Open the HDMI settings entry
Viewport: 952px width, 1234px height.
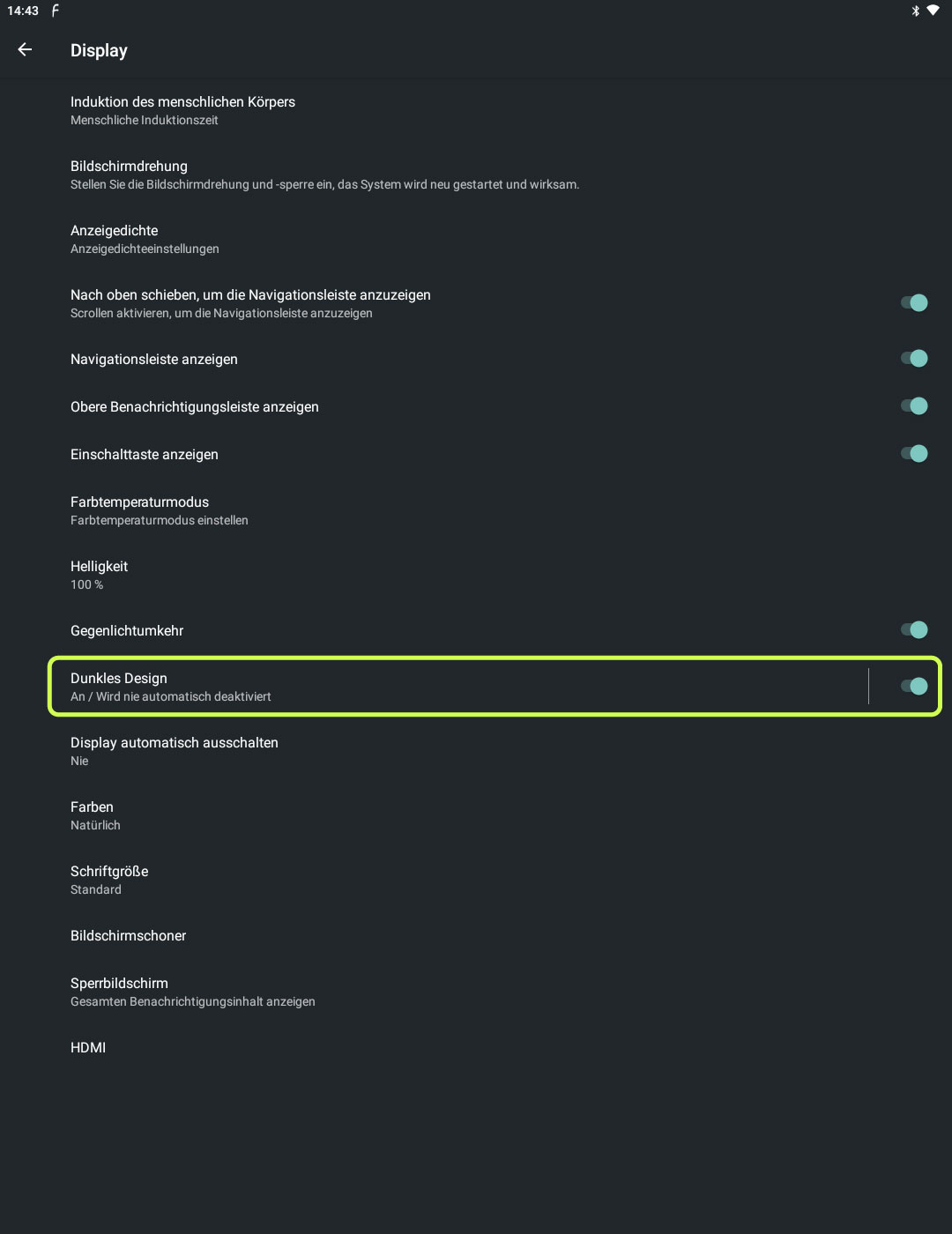88,1048
